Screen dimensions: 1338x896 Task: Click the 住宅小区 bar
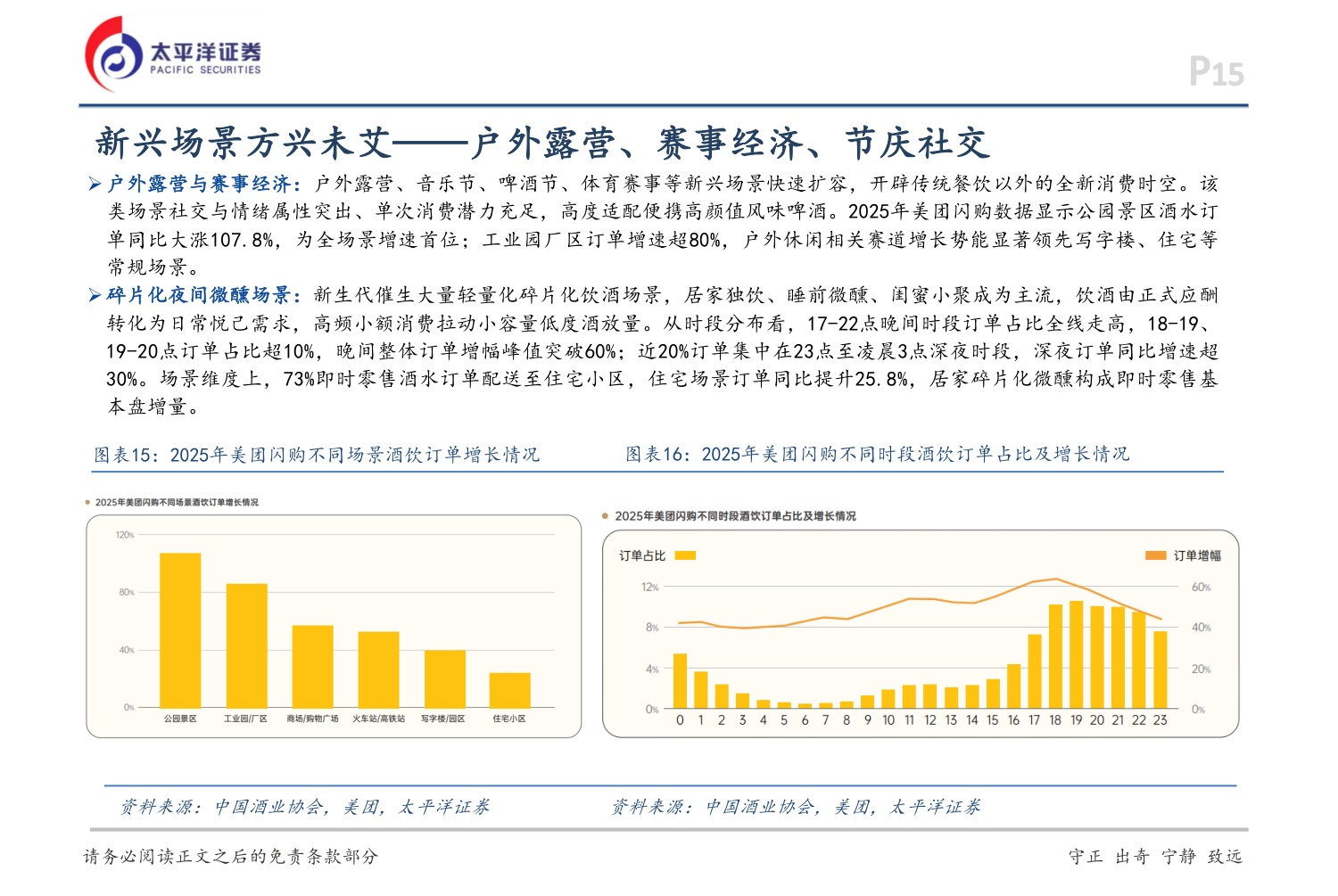510,690
